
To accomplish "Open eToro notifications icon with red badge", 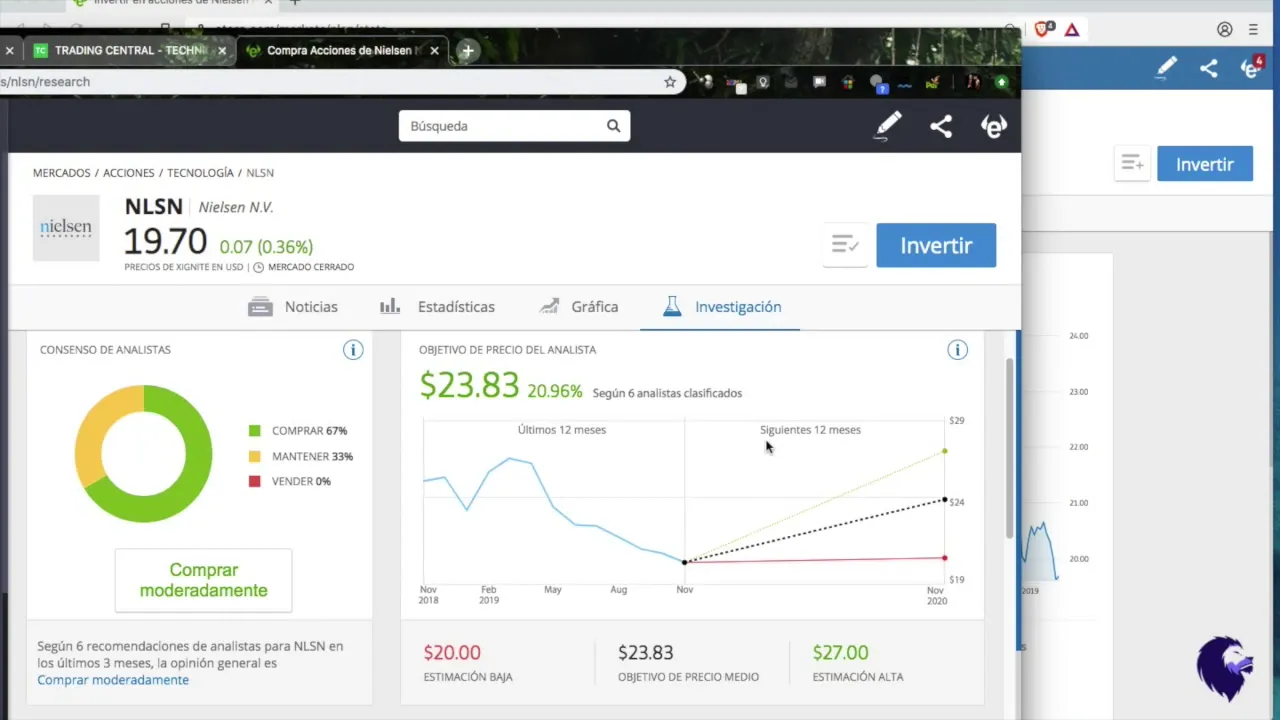I will (1251, 68).
